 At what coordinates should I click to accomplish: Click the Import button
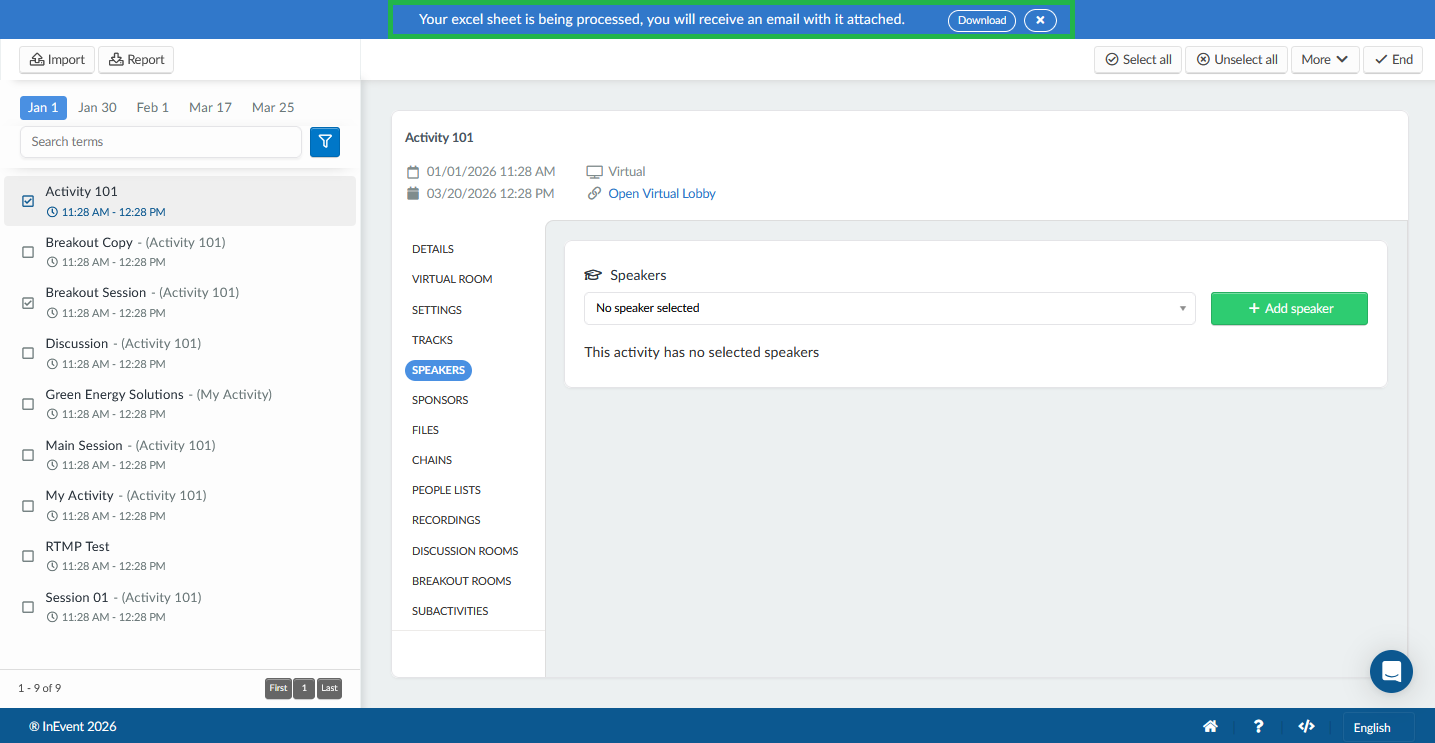tap(57, 60)
